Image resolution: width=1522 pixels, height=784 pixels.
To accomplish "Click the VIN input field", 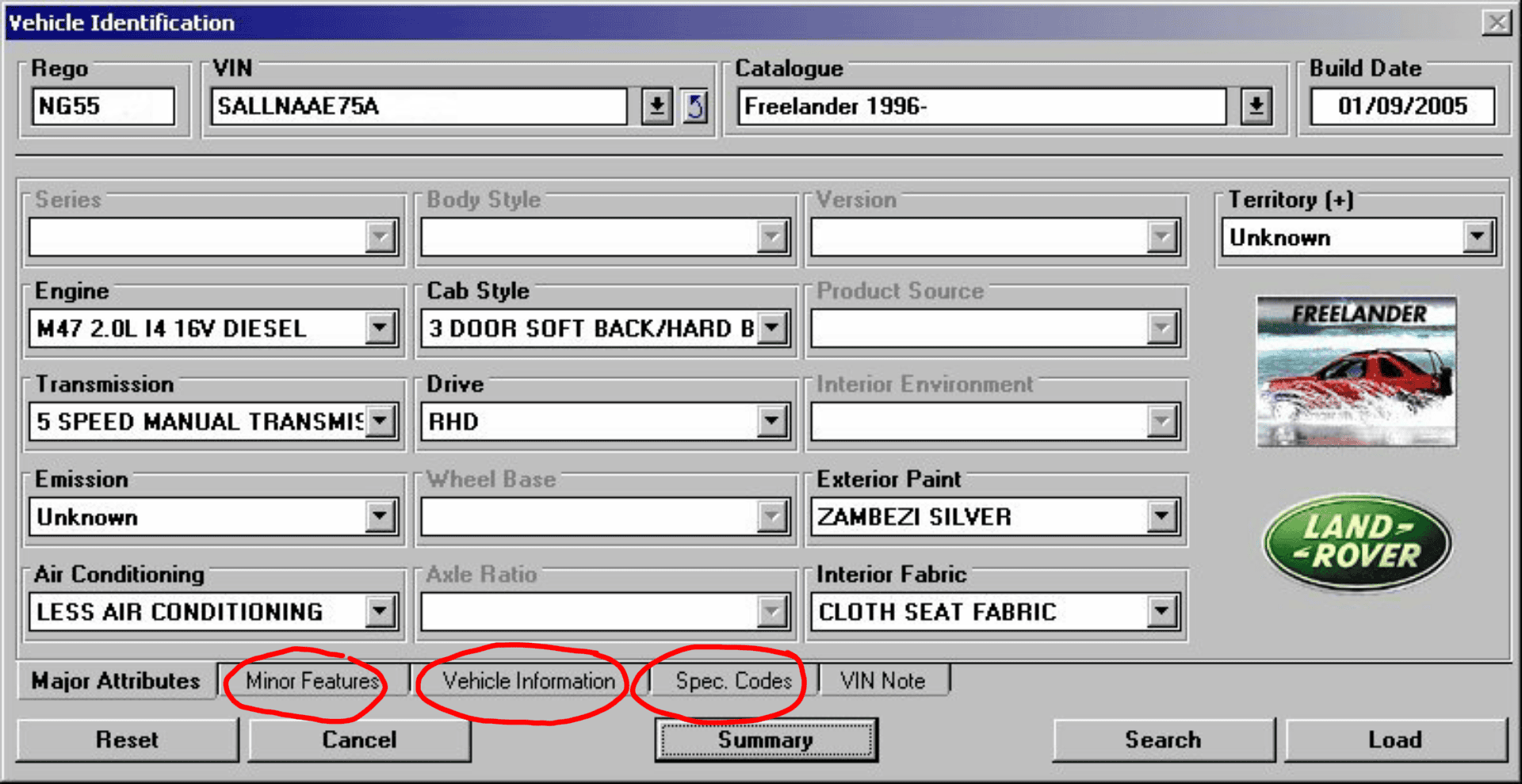I will [x=419, y=106].
